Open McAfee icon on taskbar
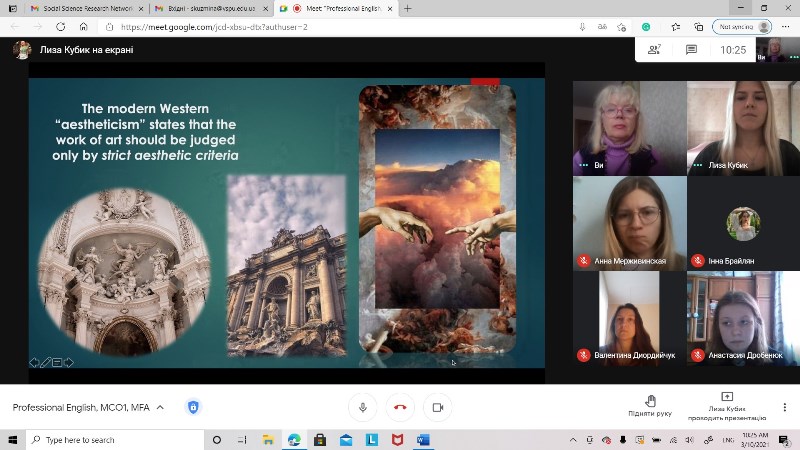Viewport: 800px width, 450px height. coord(397,440)
